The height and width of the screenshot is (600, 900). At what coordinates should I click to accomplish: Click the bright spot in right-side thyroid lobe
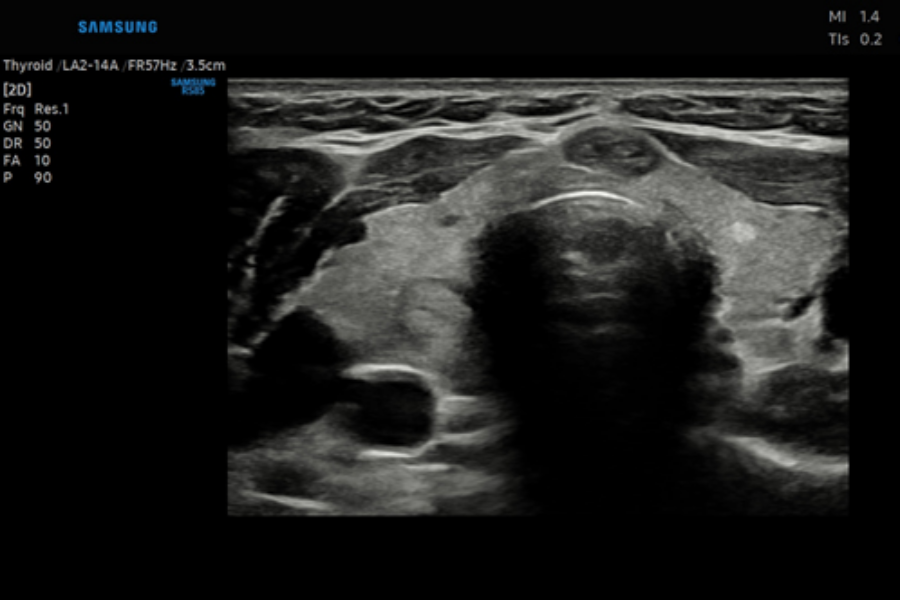click(741, 231)
